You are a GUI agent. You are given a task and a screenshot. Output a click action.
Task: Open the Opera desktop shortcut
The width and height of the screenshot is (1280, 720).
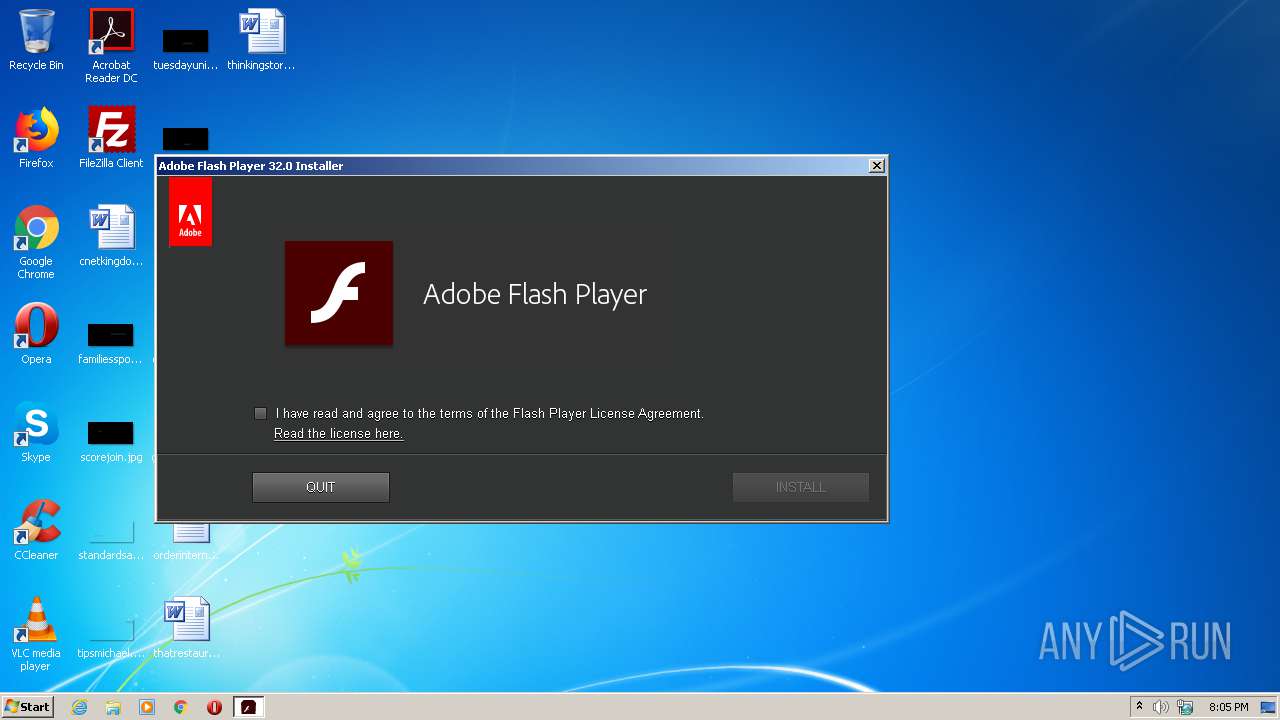36,334
